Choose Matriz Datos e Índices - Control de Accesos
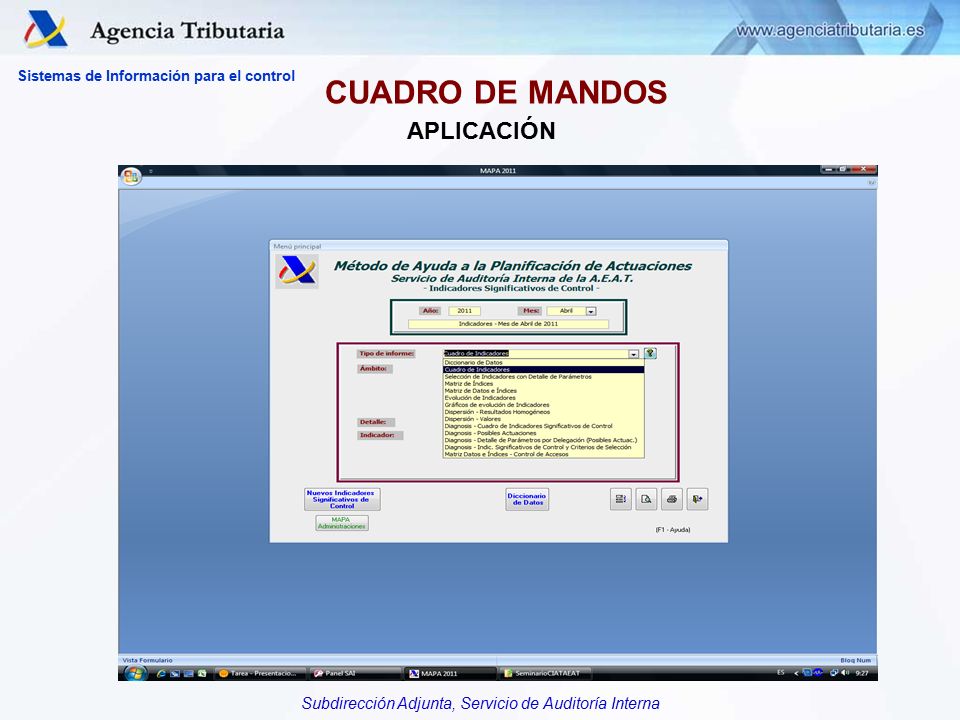The image size is (960, 720). [x=543, y=454]
